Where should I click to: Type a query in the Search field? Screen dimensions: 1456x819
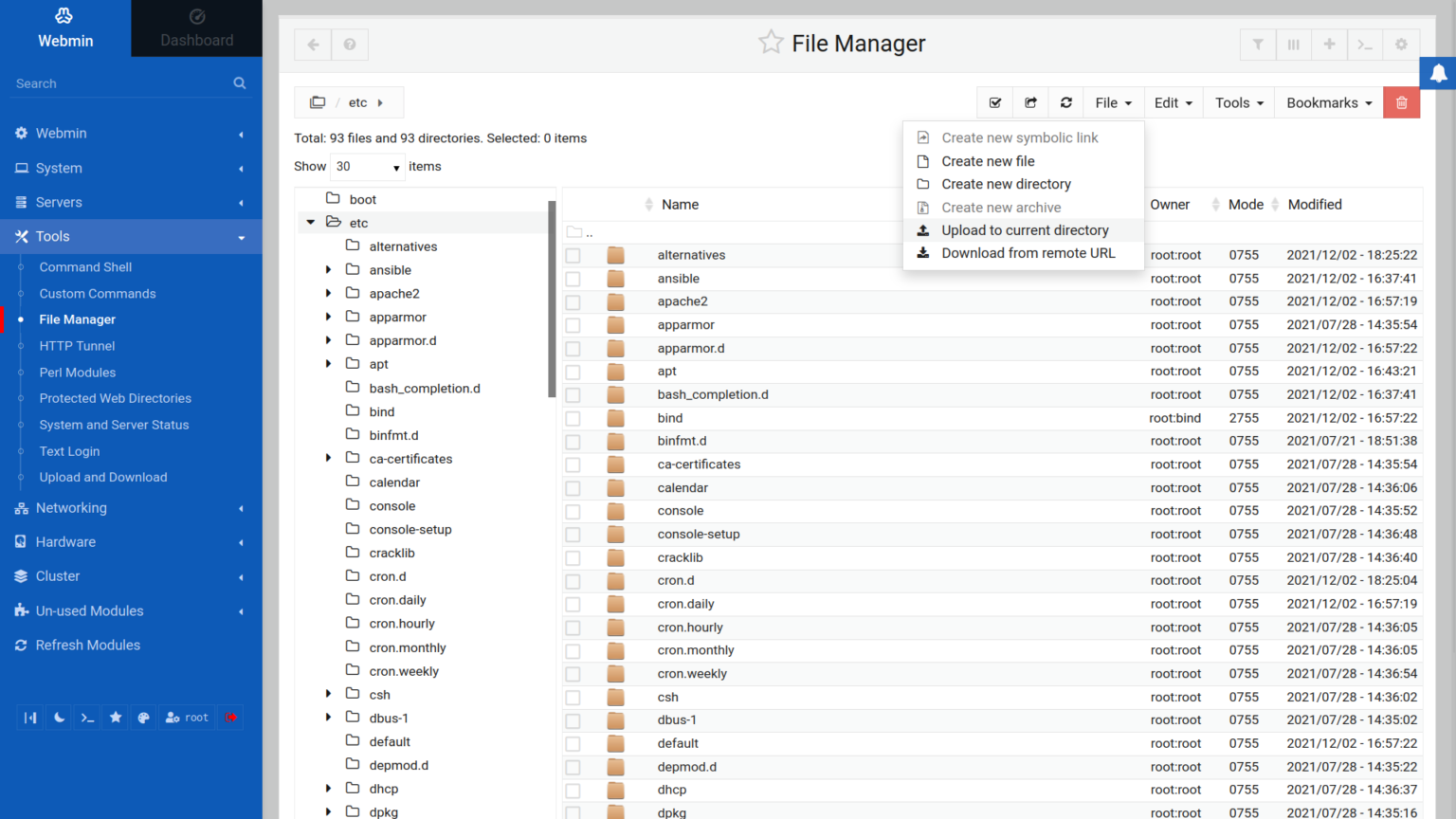click(x=114, y=83)
